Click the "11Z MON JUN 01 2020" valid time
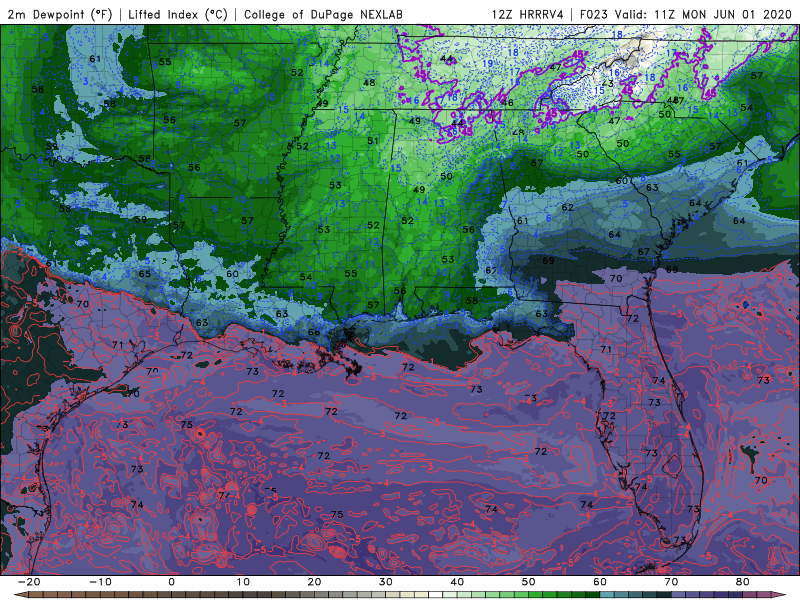 point(722,14)
